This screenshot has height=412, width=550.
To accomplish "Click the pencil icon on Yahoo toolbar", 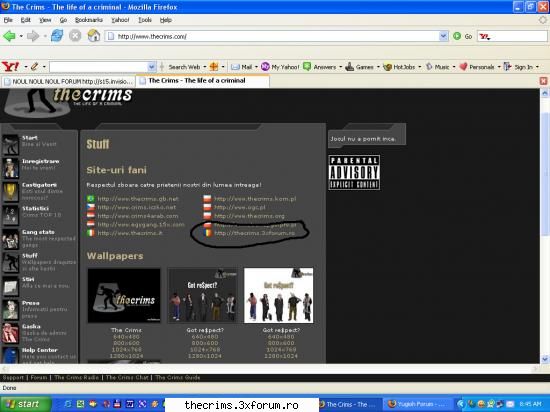I will (x=34, y=66).
